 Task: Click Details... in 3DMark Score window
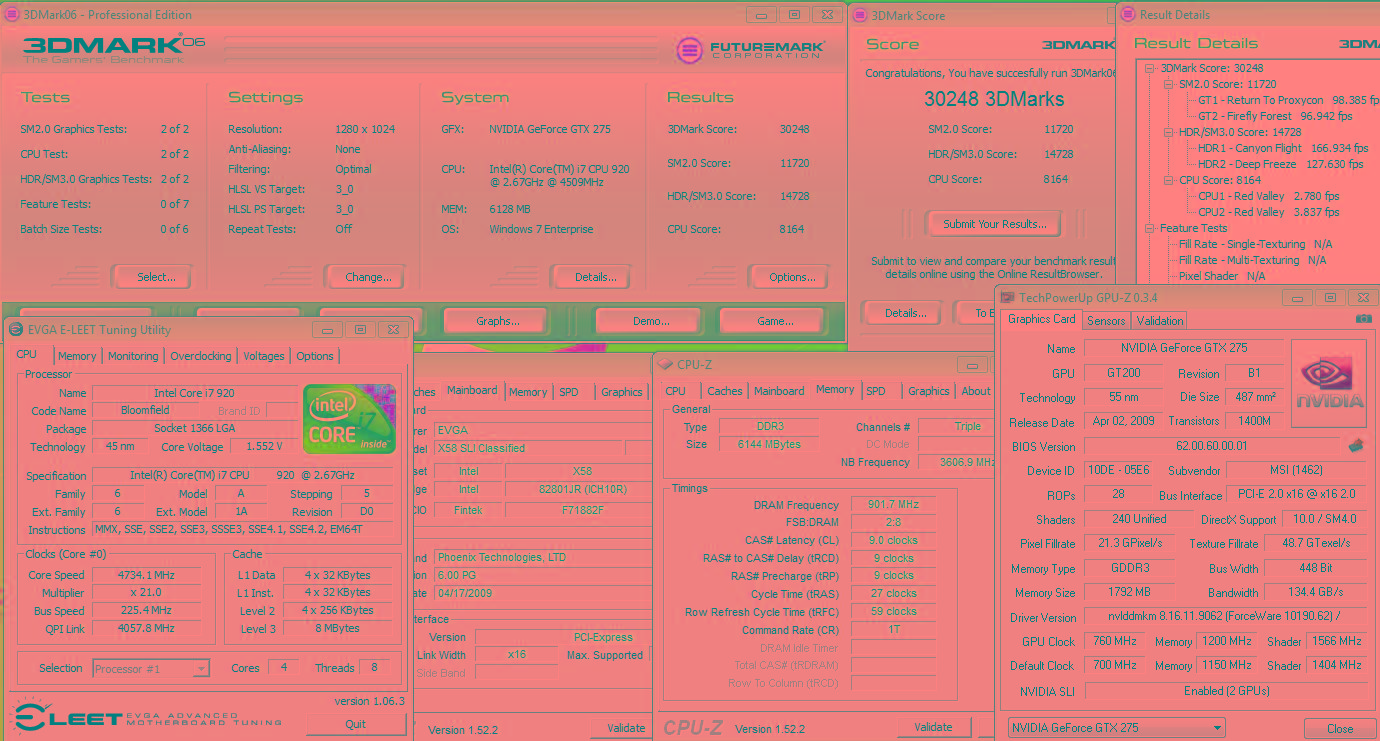[905, 313]
